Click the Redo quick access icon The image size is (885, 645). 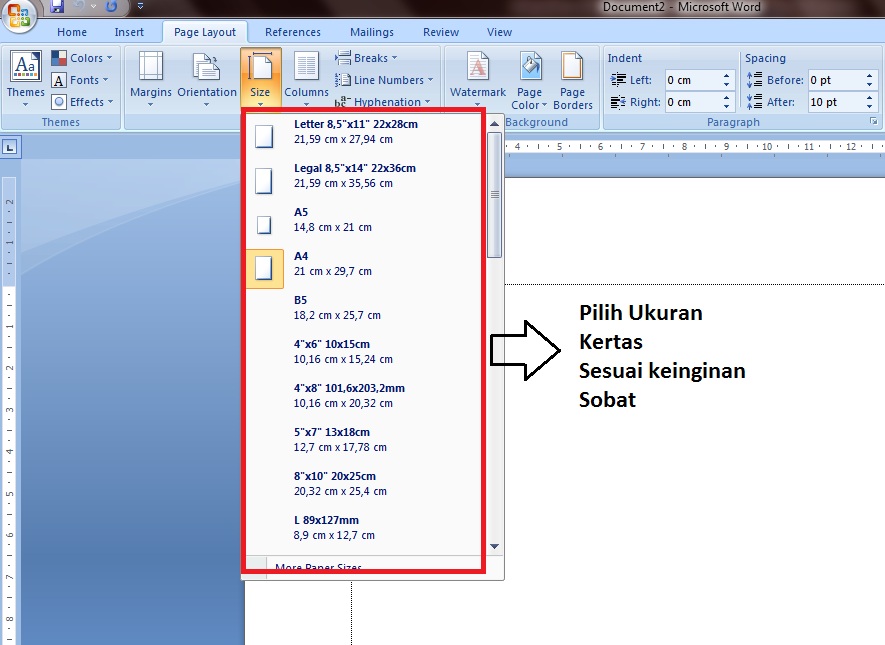click(x=111, y=6)
